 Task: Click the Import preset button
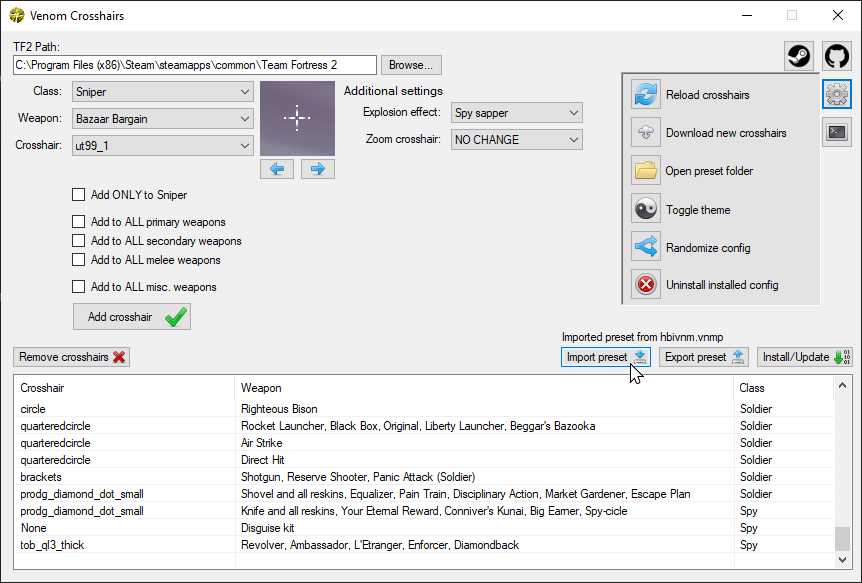click(x=606, y=357)
